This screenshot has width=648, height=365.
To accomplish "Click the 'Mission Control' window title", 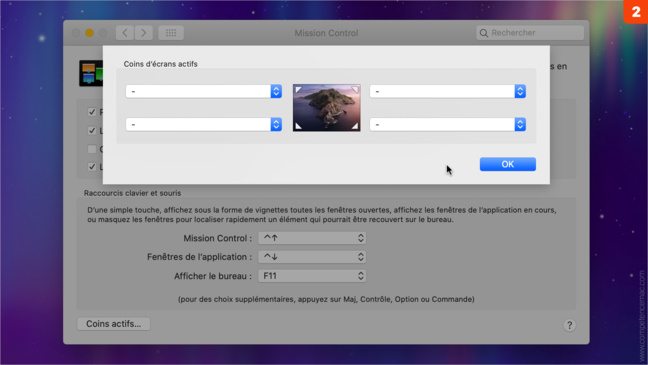I will coord(326,33).
